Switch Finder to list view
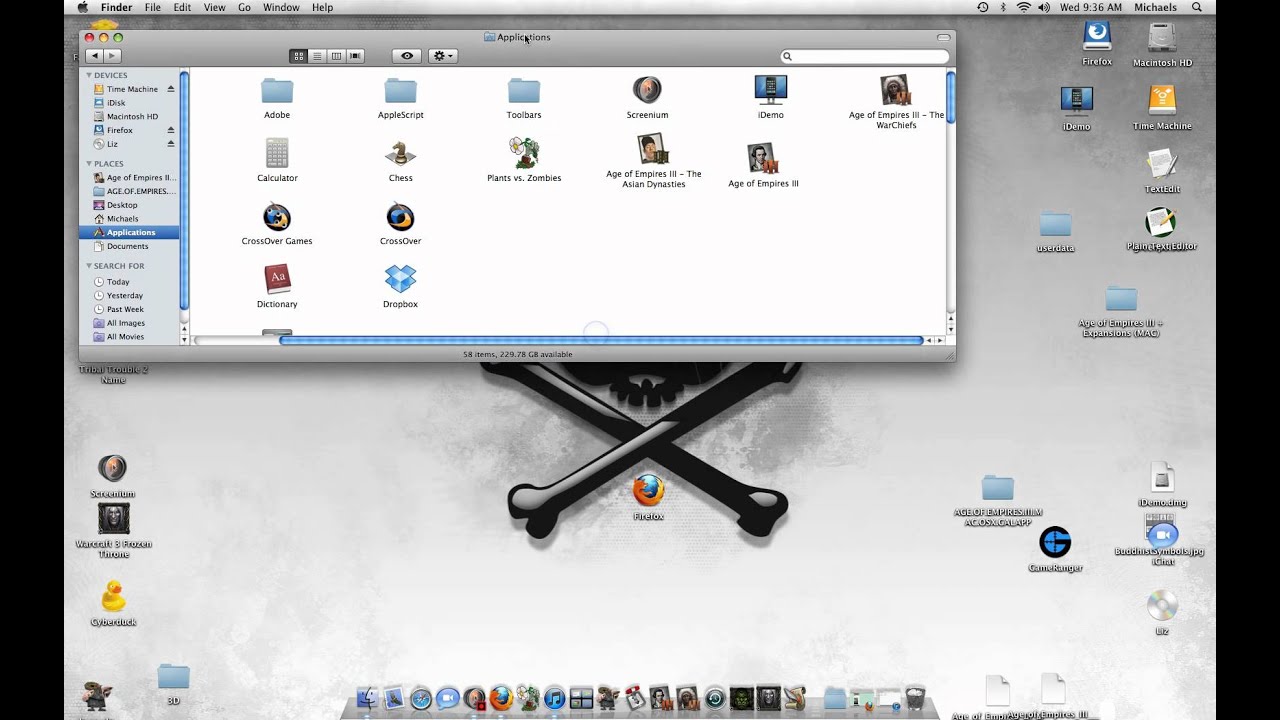The image size is (1280, 720). click(317, 56)
